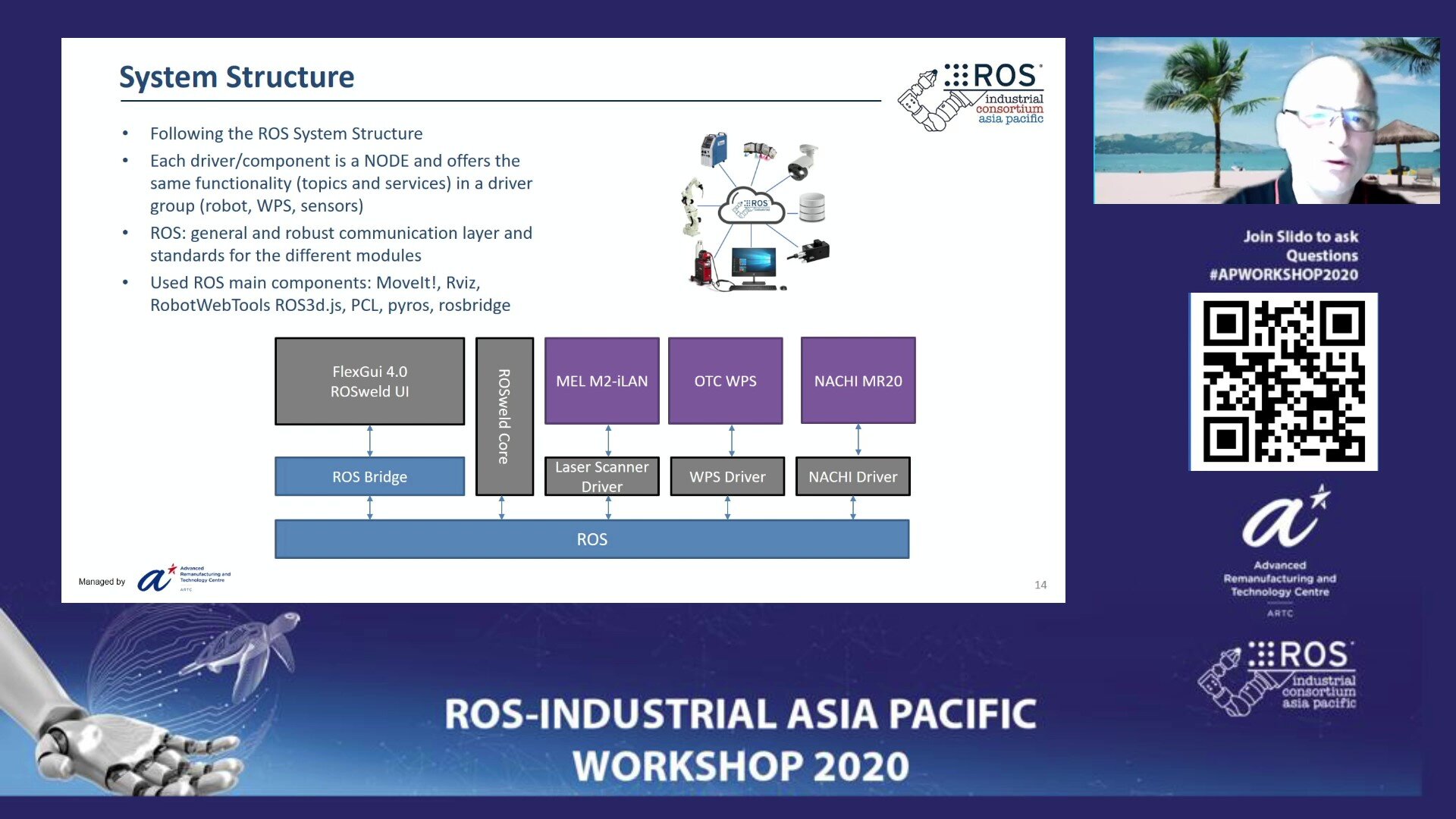The width and height of the screenshot is (1456, 819).
Task: Click the large ARTC logo in sidebar
Action: pyautogui.click(x=1281, y=551)
